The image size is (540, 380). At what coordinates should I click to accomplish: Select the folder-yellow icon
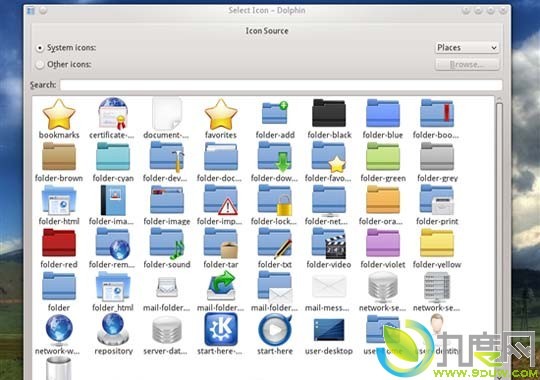[437, 242]
